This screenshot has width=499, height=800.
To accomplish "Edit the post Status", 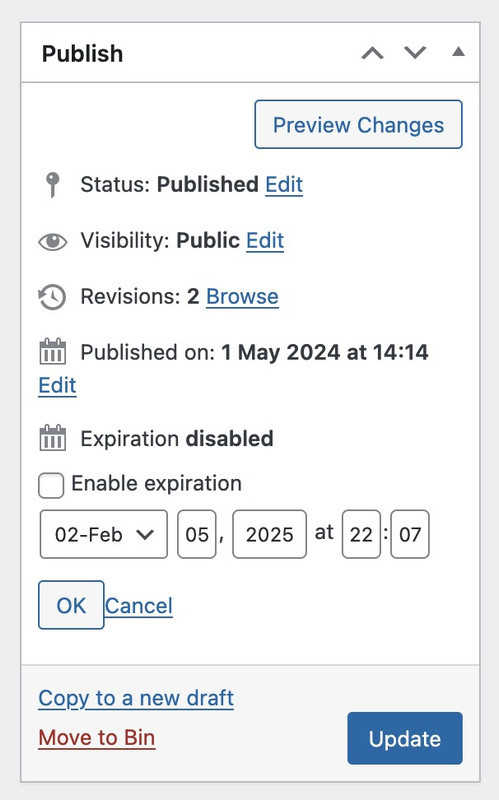I will pyautogui.click(x=284, y=185).
